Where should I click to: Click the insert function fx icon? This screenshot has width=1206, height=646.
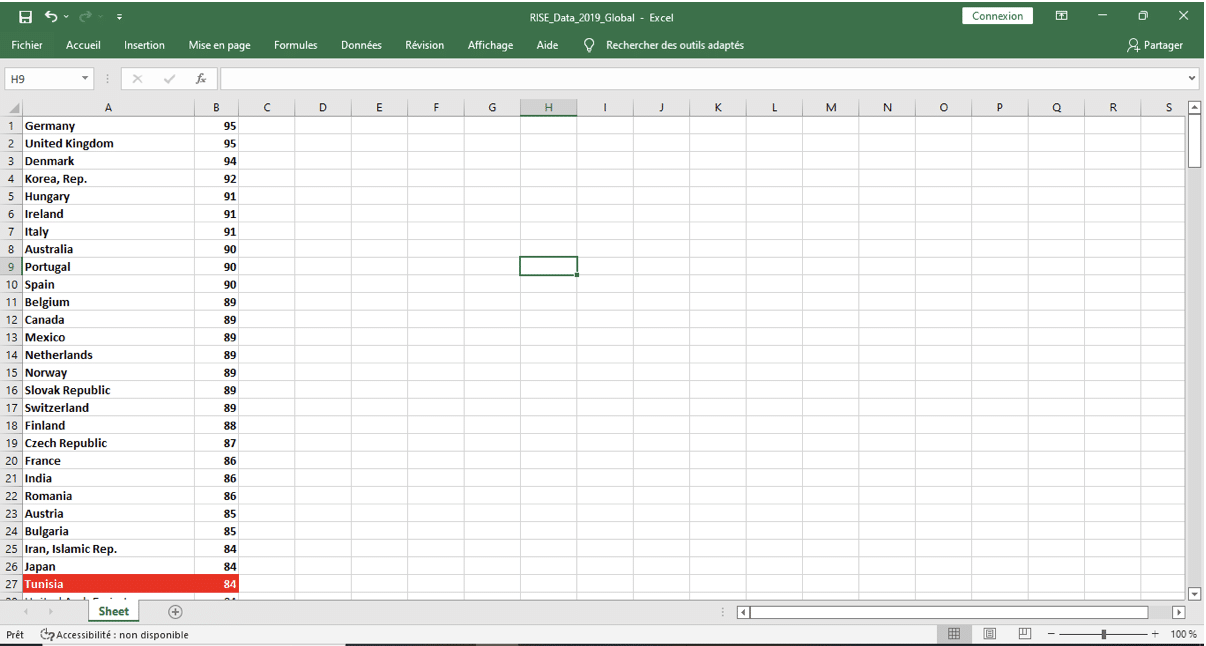201,79
